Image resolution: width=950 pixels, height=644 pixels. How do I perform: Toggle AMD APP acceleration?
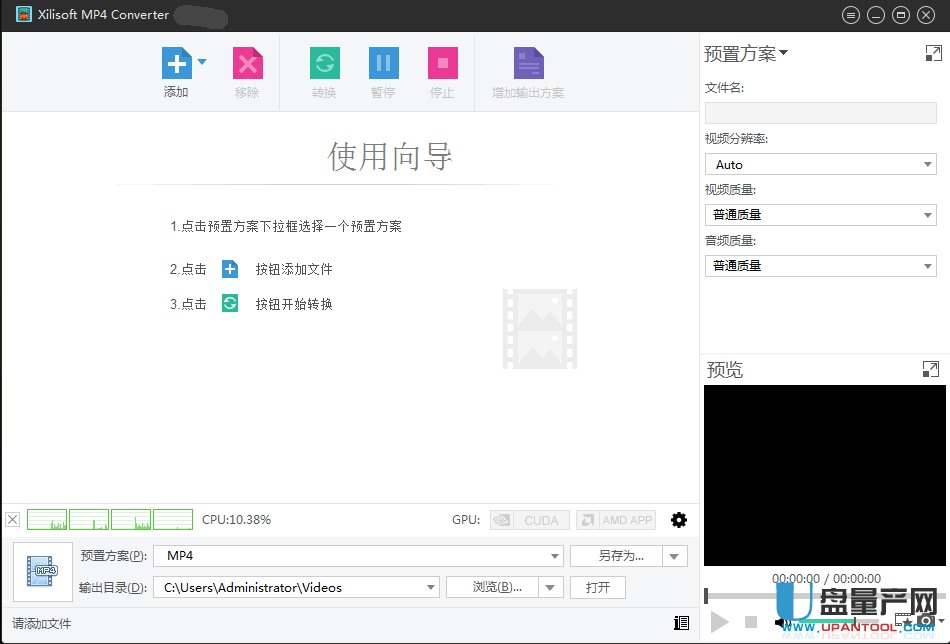tap(615, 519)
